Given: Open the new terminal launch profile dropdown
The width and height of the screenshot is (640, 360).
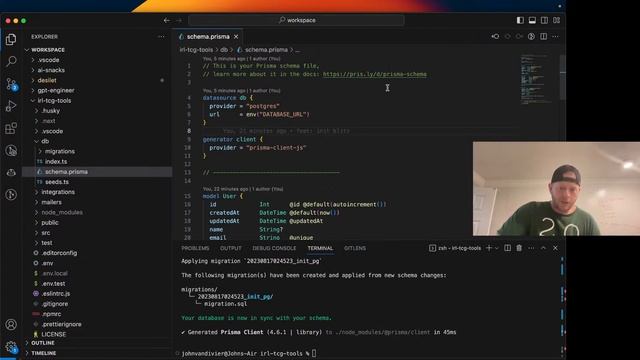Looking at the screenshot, I should [x=497, y=248].
